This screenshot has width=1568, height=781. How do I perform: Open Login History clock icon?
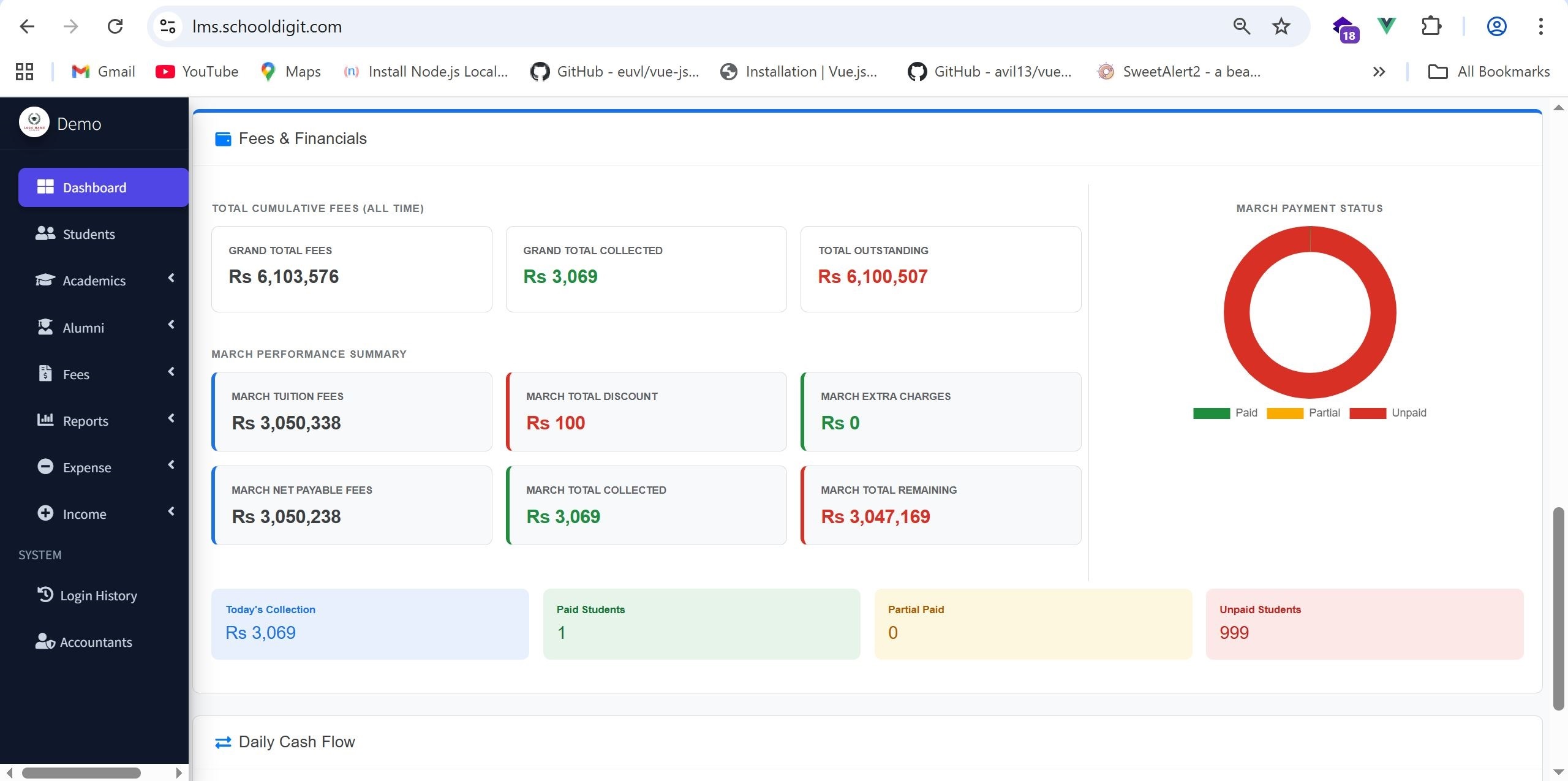click(x=45, y=594)
